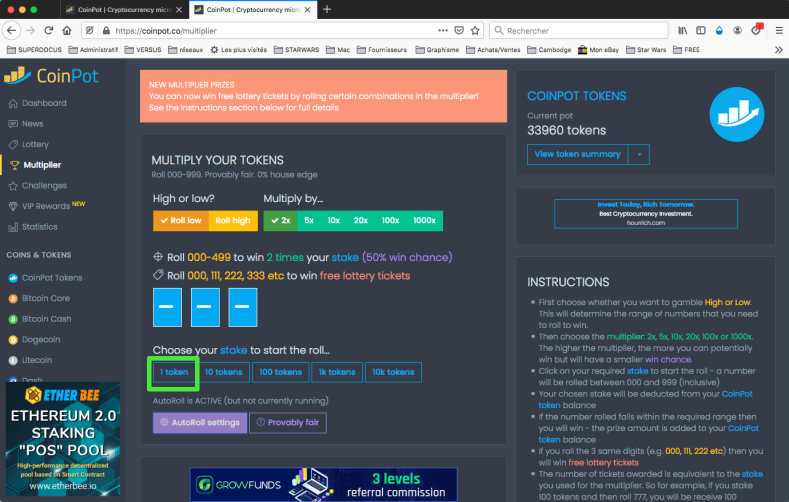Switch to the first CoinPot browser tab
Viewport: 789px width, 502px height.
tap(123, 10)
